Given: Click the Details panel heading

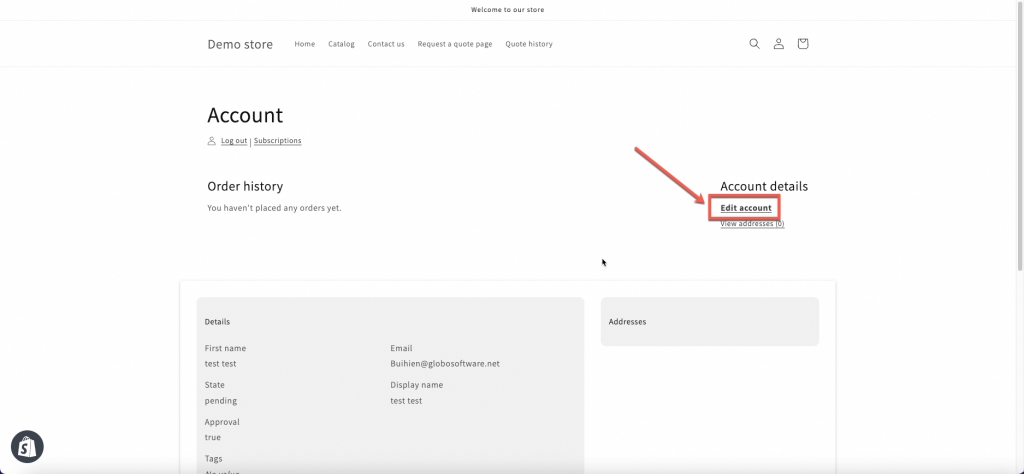Looking at the screenshot, I should point(217,322).
